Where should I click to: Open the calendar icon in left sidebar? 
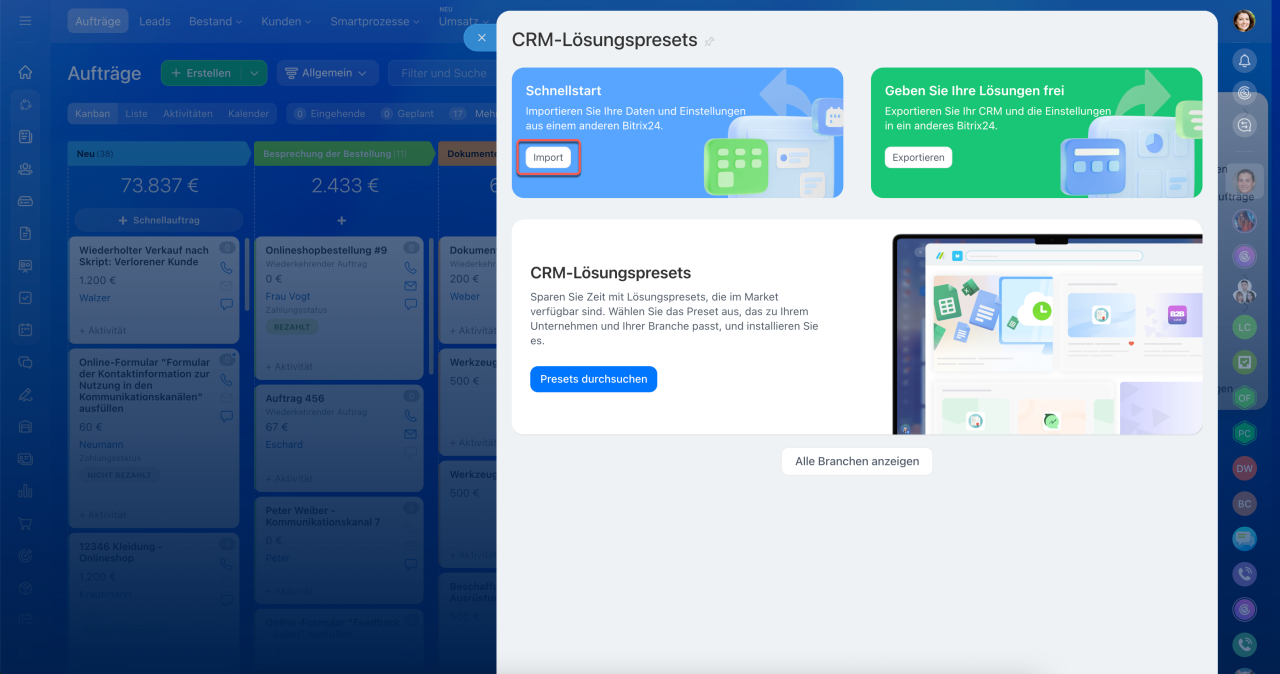(25, 330)
